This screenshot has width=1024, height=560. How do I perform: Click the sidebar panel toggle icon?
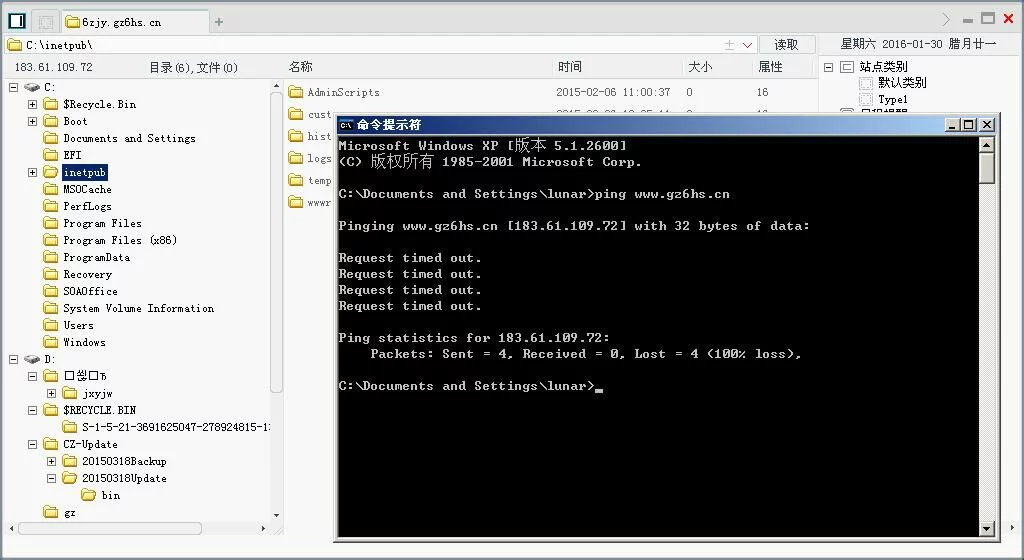pyautogui.click(x=16, y=21)
